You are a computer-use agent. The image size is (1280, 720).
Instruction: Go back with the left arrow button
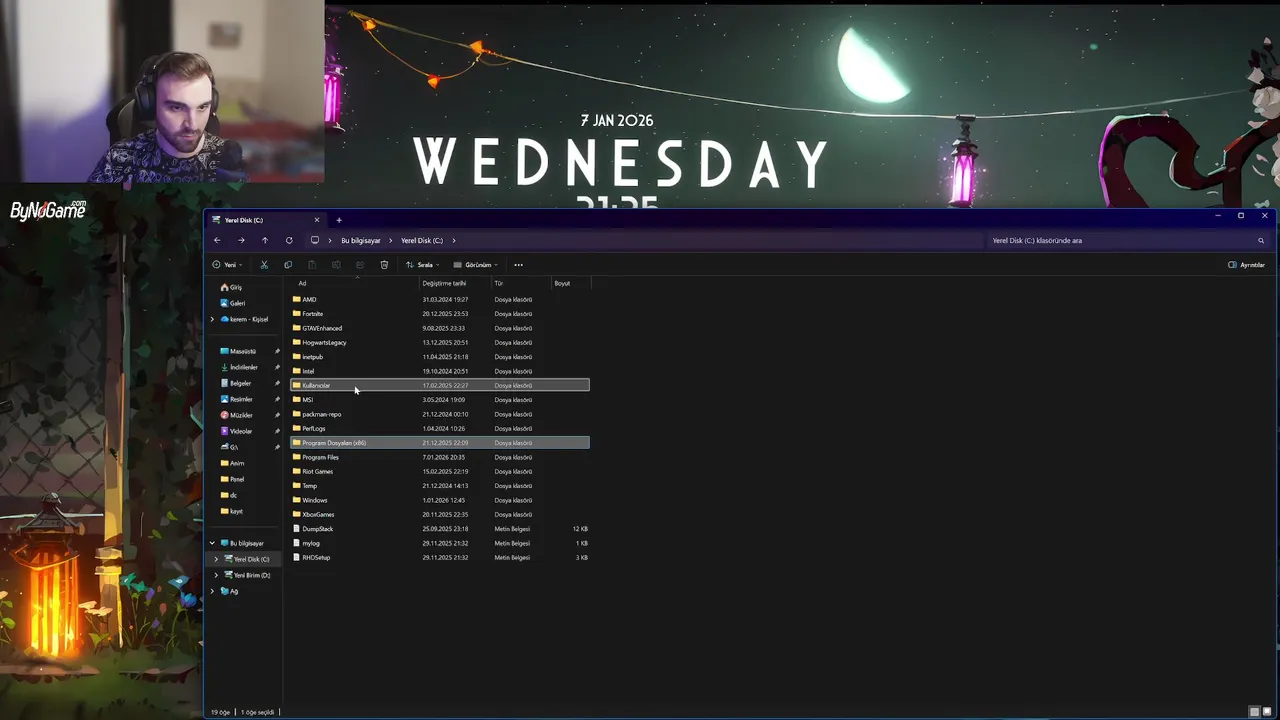click(x=217, y=240)
